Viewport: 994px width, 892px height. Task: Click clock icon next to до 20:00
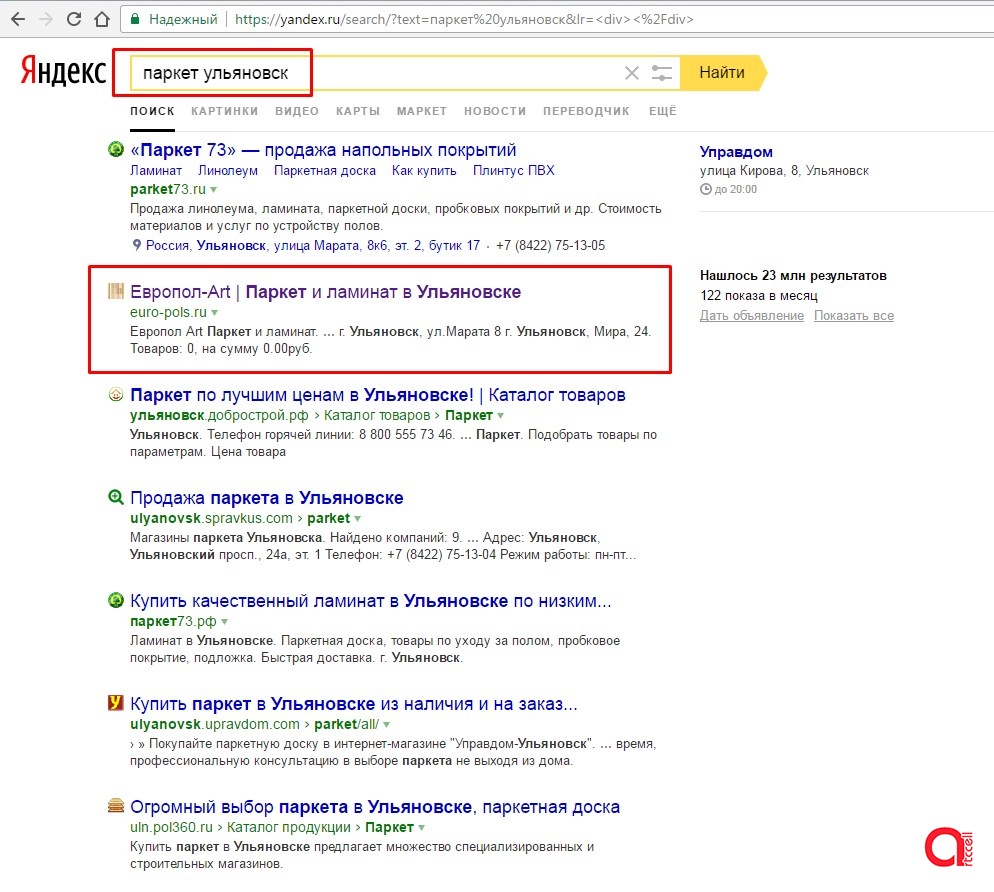coord(706,189)
